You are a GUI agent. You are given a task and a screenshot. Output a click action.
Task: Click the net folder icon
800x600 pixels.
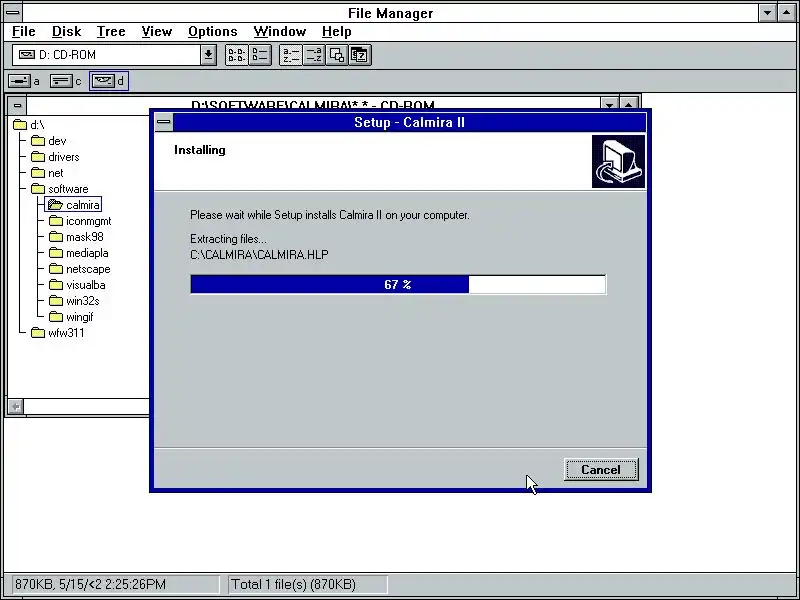(38, 173)
